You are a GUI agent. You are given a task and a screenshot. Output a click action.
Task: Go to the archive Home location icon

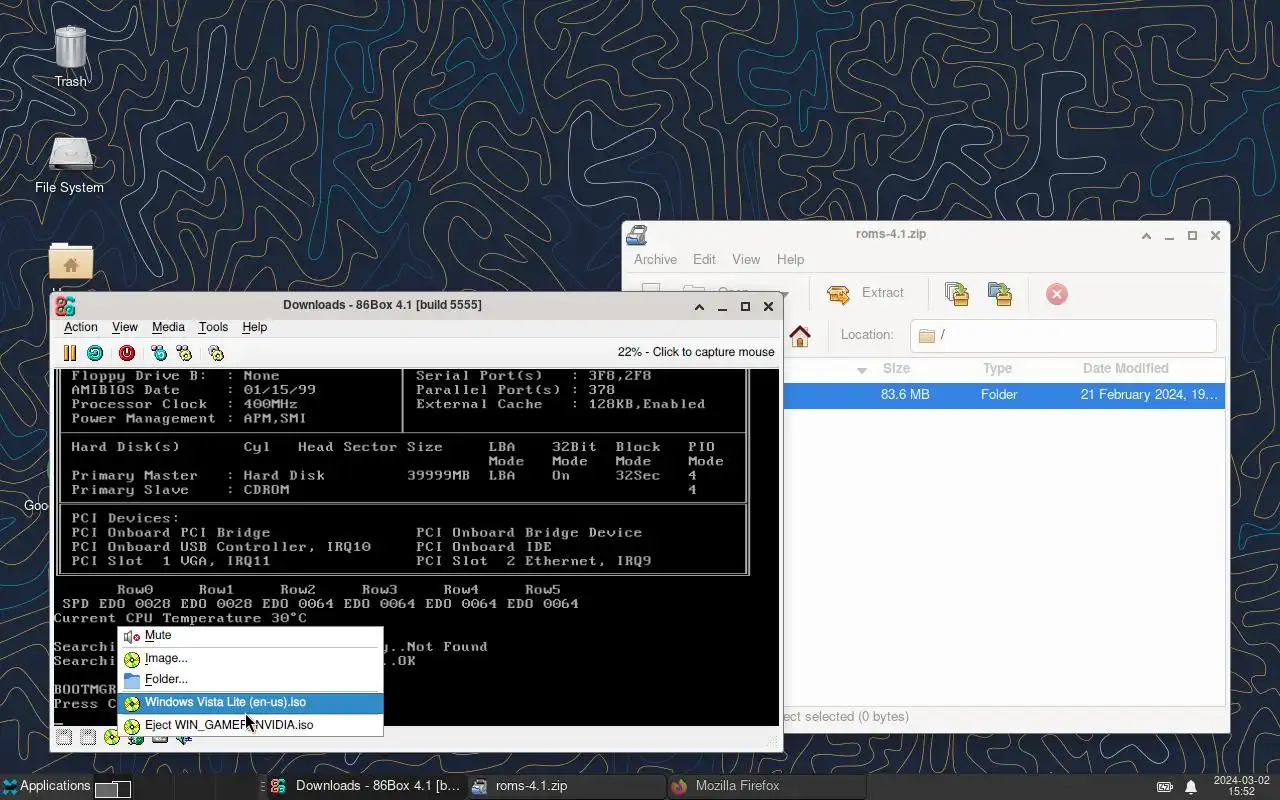[800, 336]
